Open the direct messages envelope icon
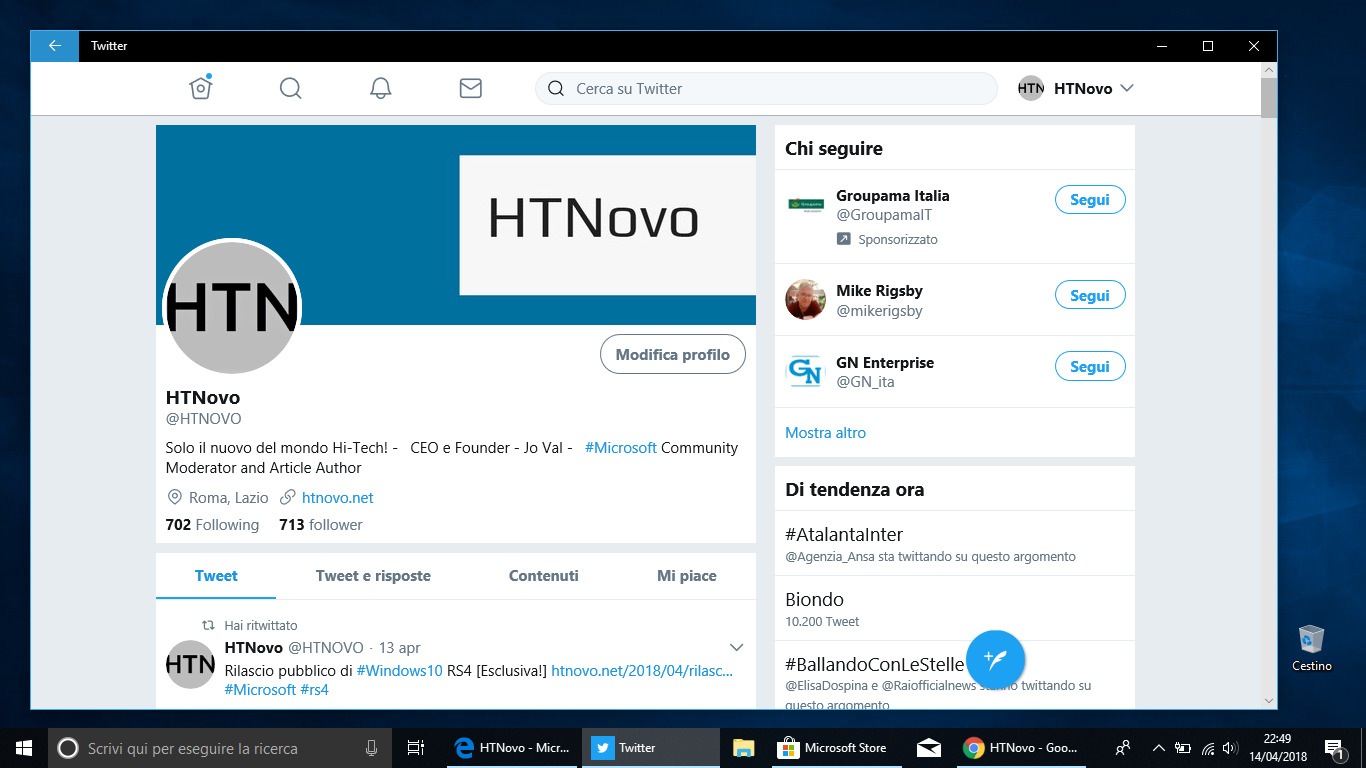 click(470, 88)
